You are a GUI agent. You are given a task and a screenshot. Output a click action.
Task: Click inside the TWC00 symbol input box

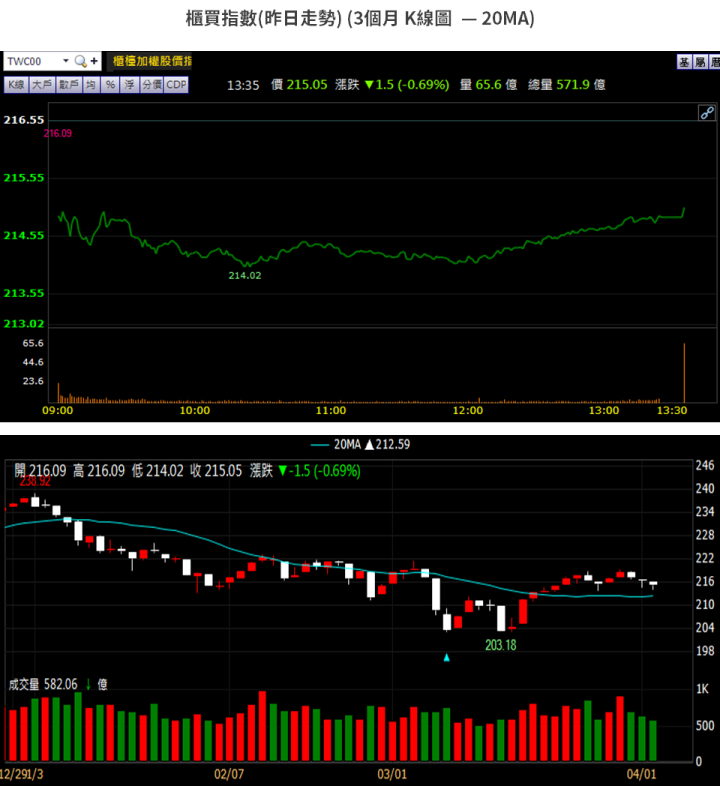30,62
